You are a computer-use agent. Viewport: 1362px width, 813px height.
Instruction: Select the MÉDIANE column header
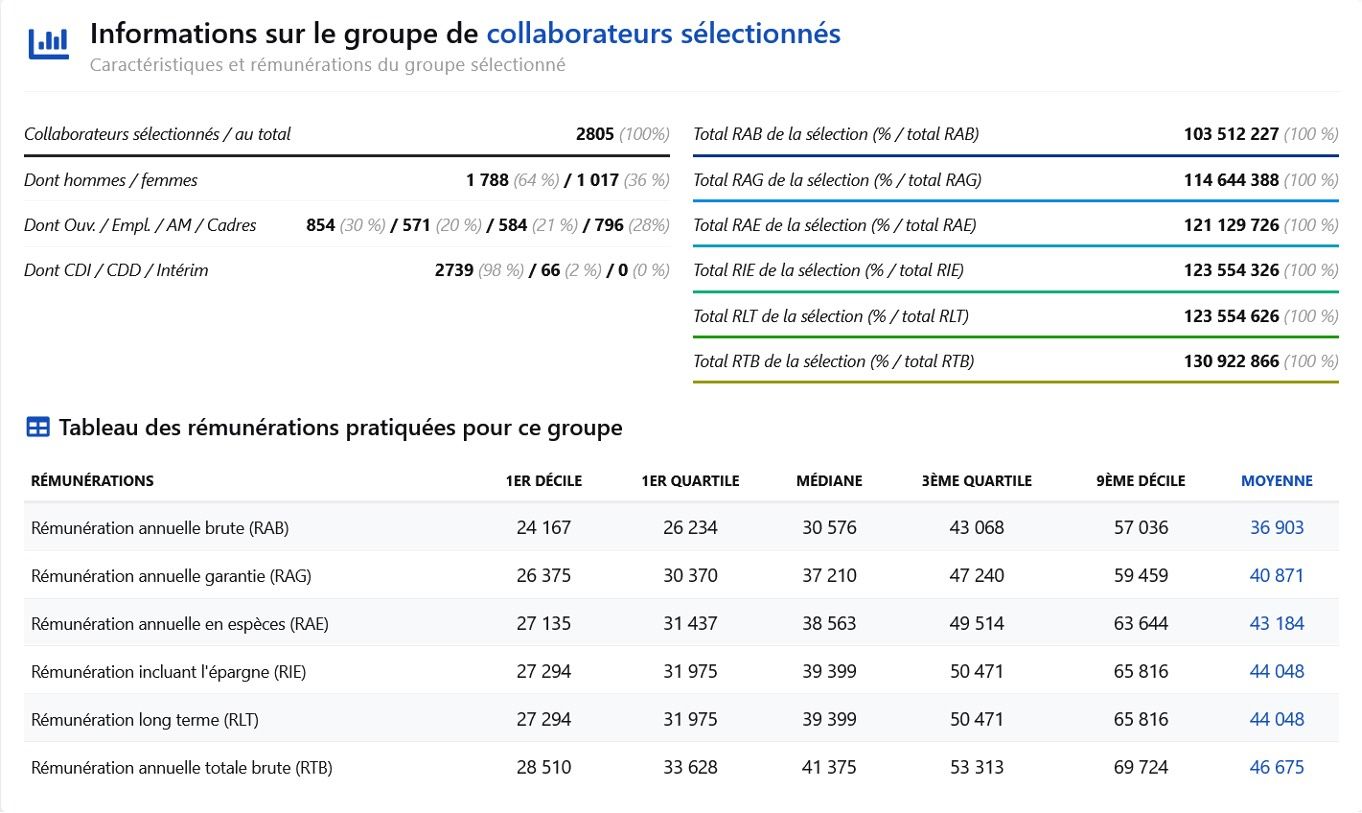[x=829, y=481]
